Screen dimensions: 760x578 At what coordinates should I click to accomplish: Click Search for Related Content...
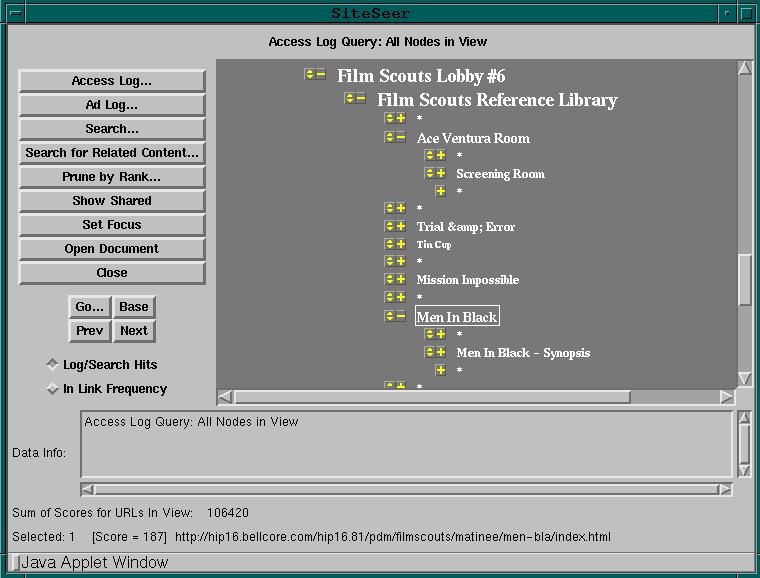point(112,153)
